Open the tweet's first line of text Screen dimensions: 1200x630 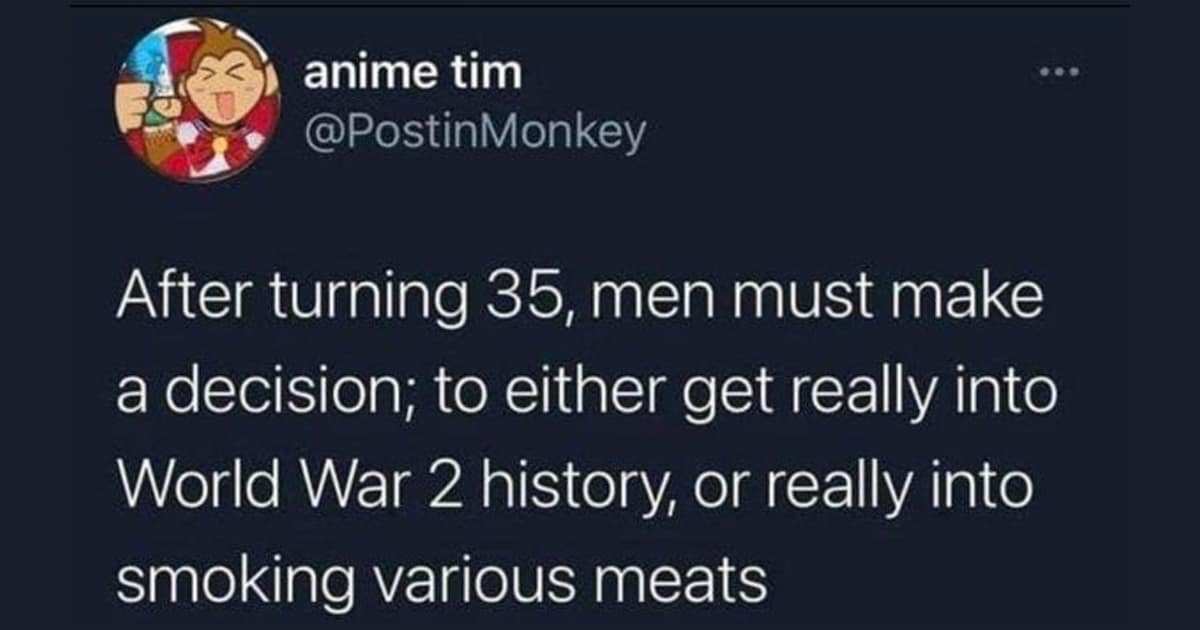[x=580, y=302]
